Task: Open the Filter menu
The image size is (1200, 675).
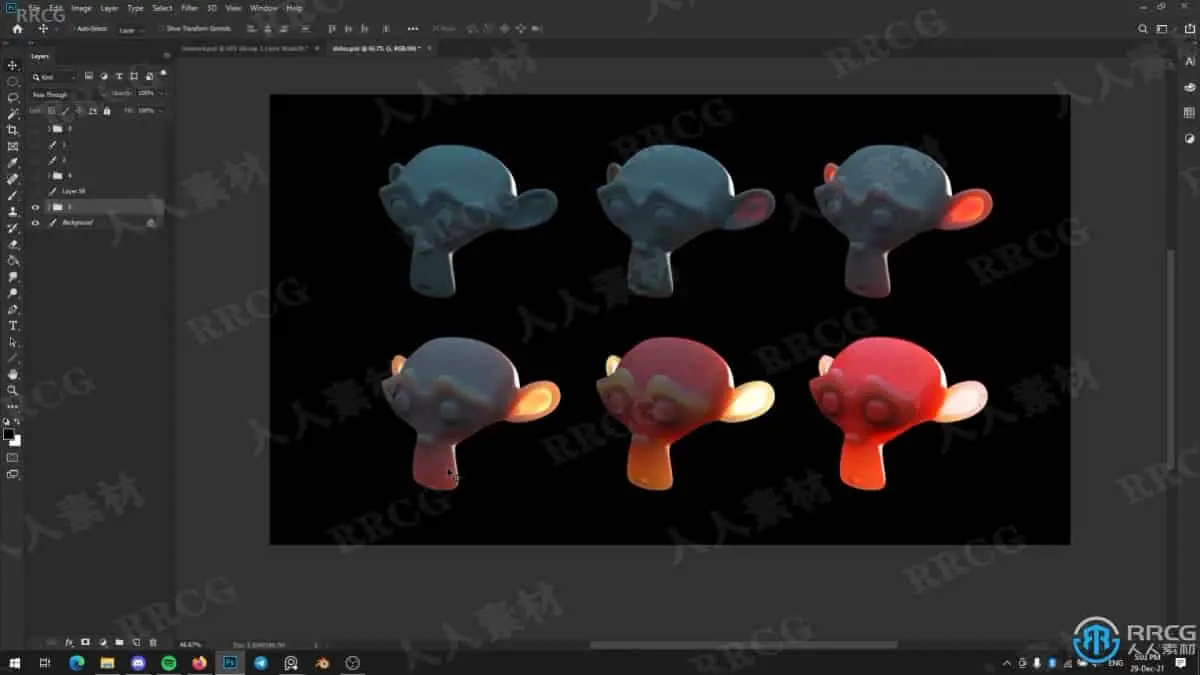Action: [x=189, y=8]
